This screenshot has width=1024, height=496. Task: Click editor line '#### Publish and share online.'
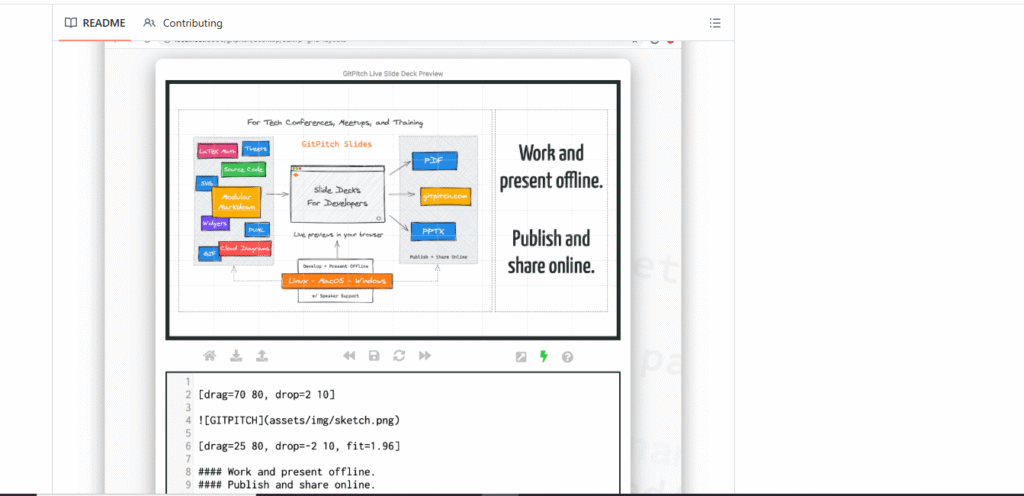(286, 485)
